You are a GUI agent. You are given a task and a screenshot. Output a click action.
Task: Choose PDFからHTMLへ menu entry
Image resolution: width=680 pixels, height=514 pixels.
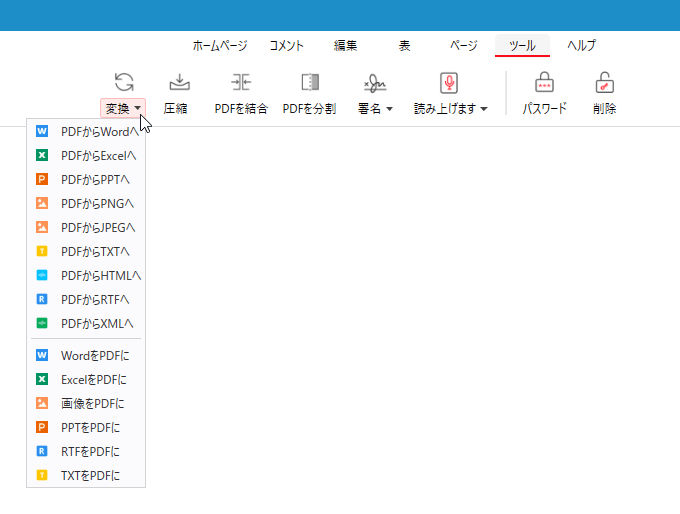[x=86, y=275]
